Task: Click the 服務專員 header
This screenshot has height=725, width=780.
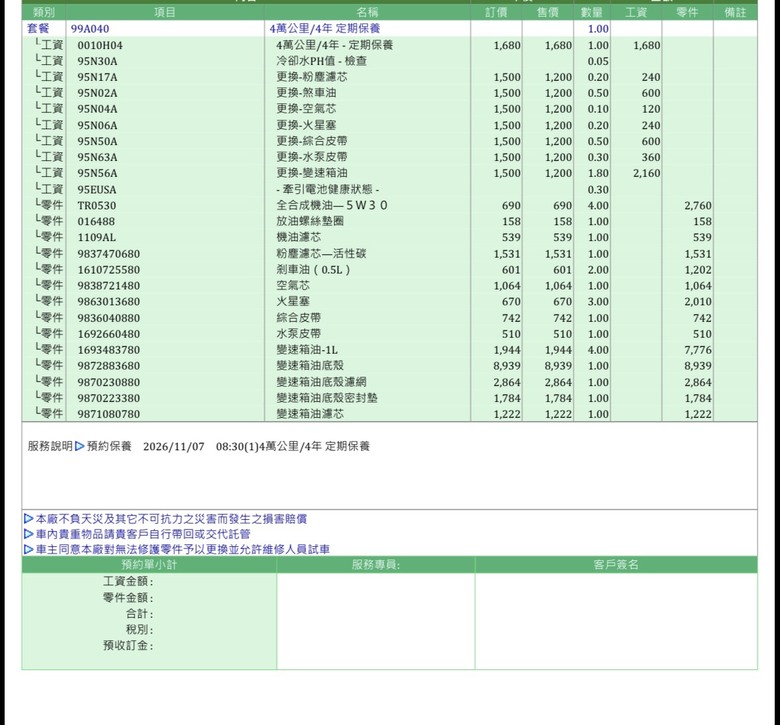Action: pos(376,565)
